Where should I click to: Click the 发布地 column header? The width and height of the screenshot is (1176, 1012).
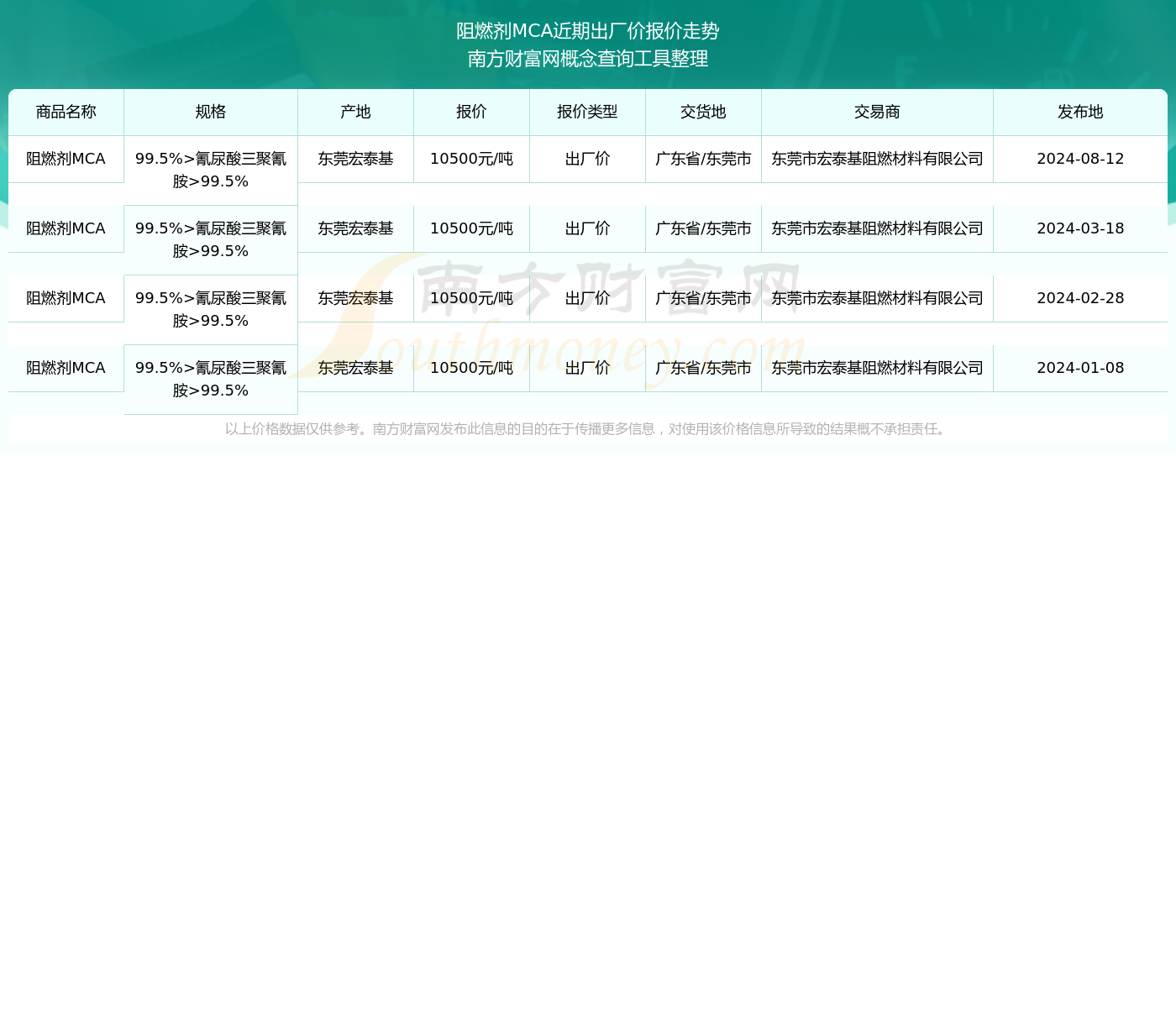point(1080,112)
